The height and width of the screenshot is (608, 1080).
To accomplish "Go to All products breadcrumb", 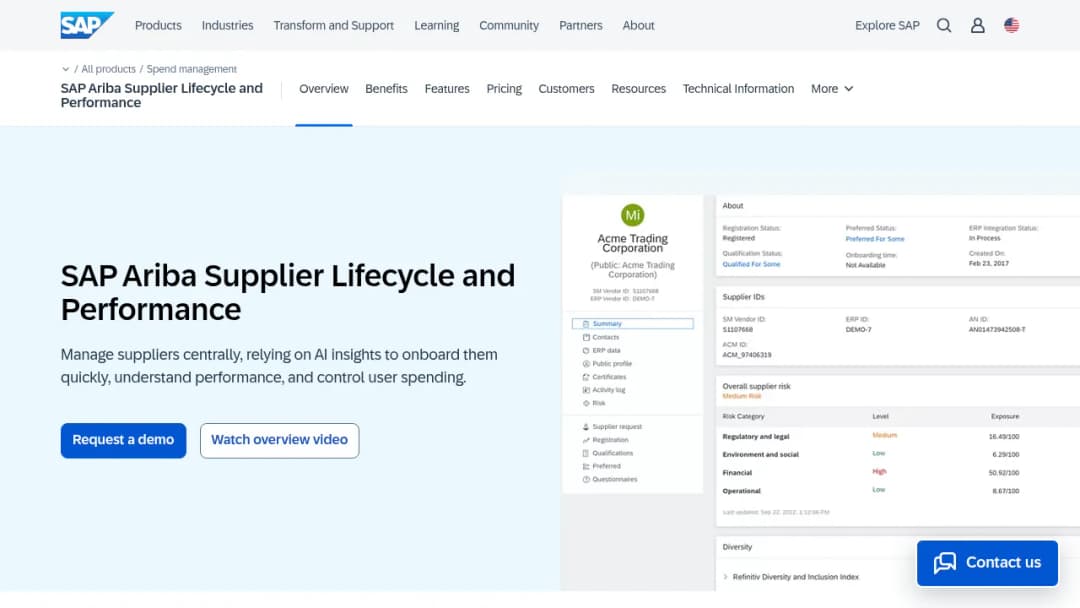I will click(108, 69).
